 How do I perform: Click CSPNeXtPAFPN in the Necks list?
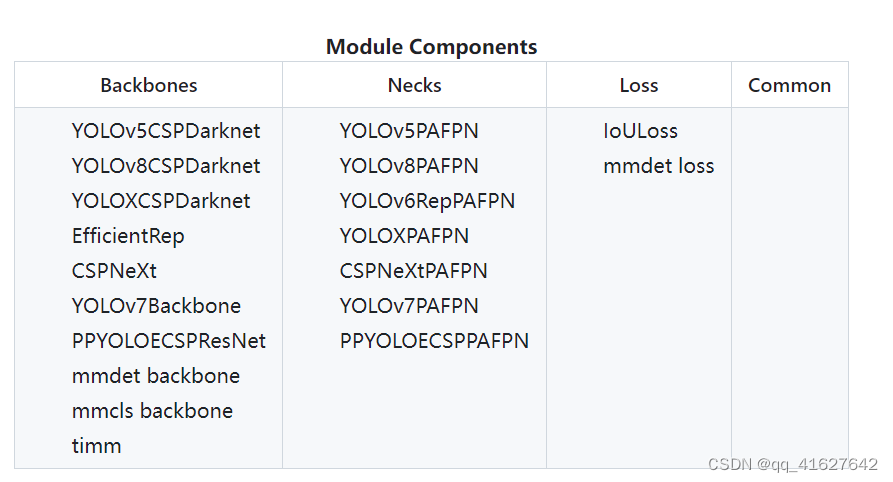click(414, 271)
